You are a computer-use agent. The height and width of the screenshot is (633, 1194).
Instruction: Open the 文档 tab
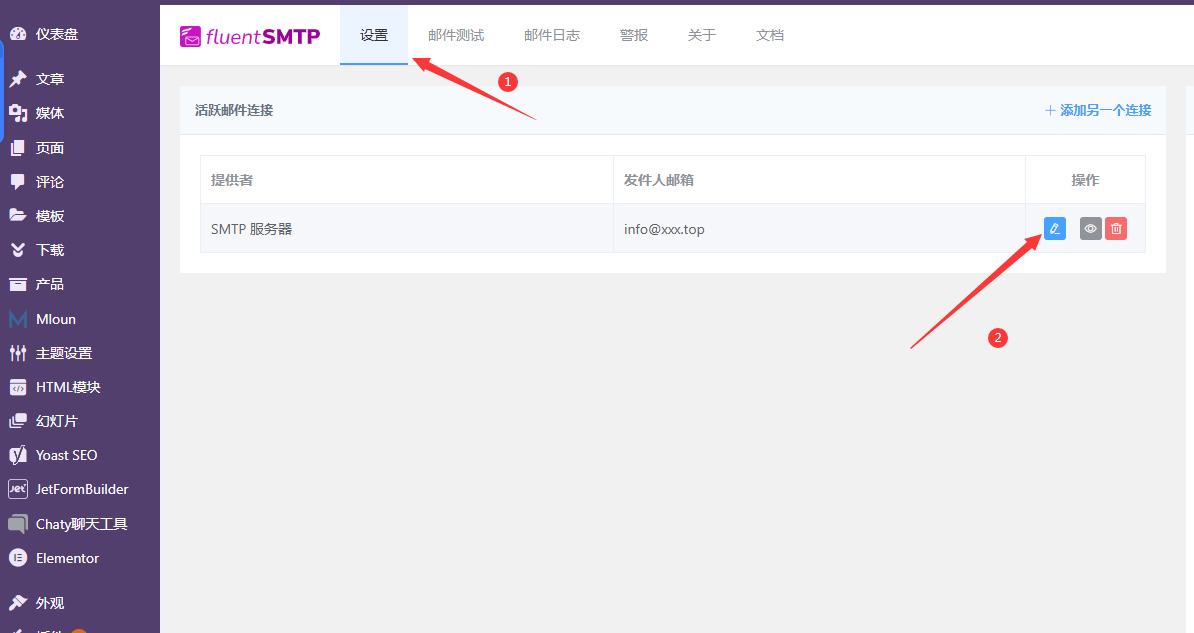(x=770, y=35)
